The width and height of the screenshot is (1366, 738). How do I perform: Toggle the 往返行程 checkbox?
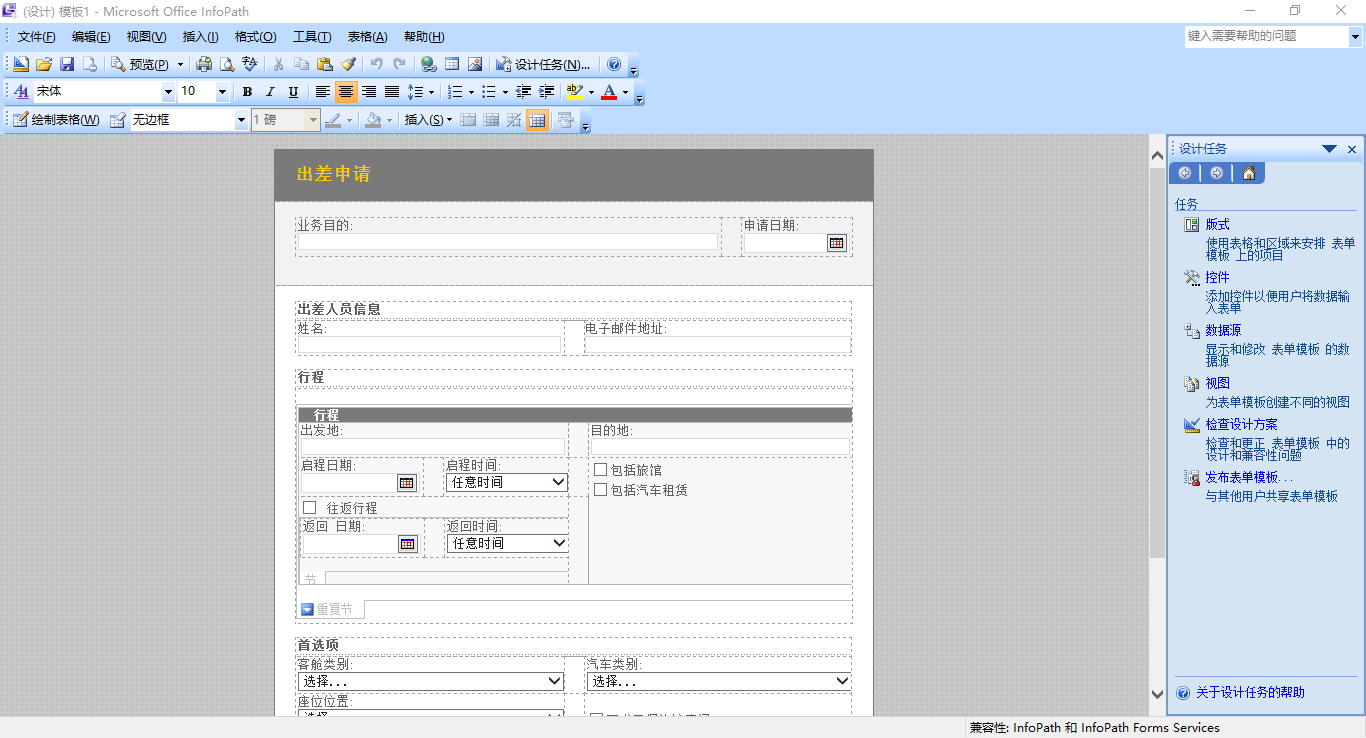coord(309,507)
